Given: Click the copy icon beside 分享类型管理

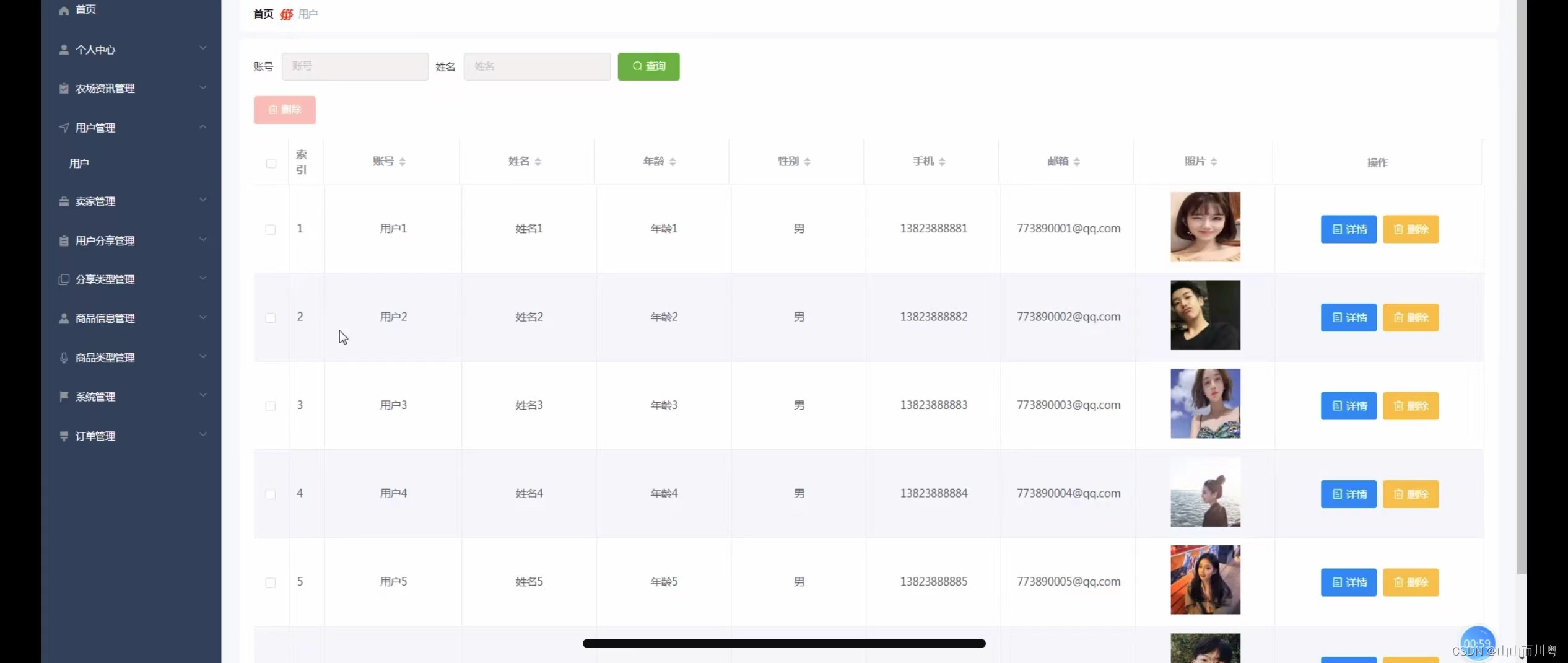Looking at the screenshot, I should [64, 279].
